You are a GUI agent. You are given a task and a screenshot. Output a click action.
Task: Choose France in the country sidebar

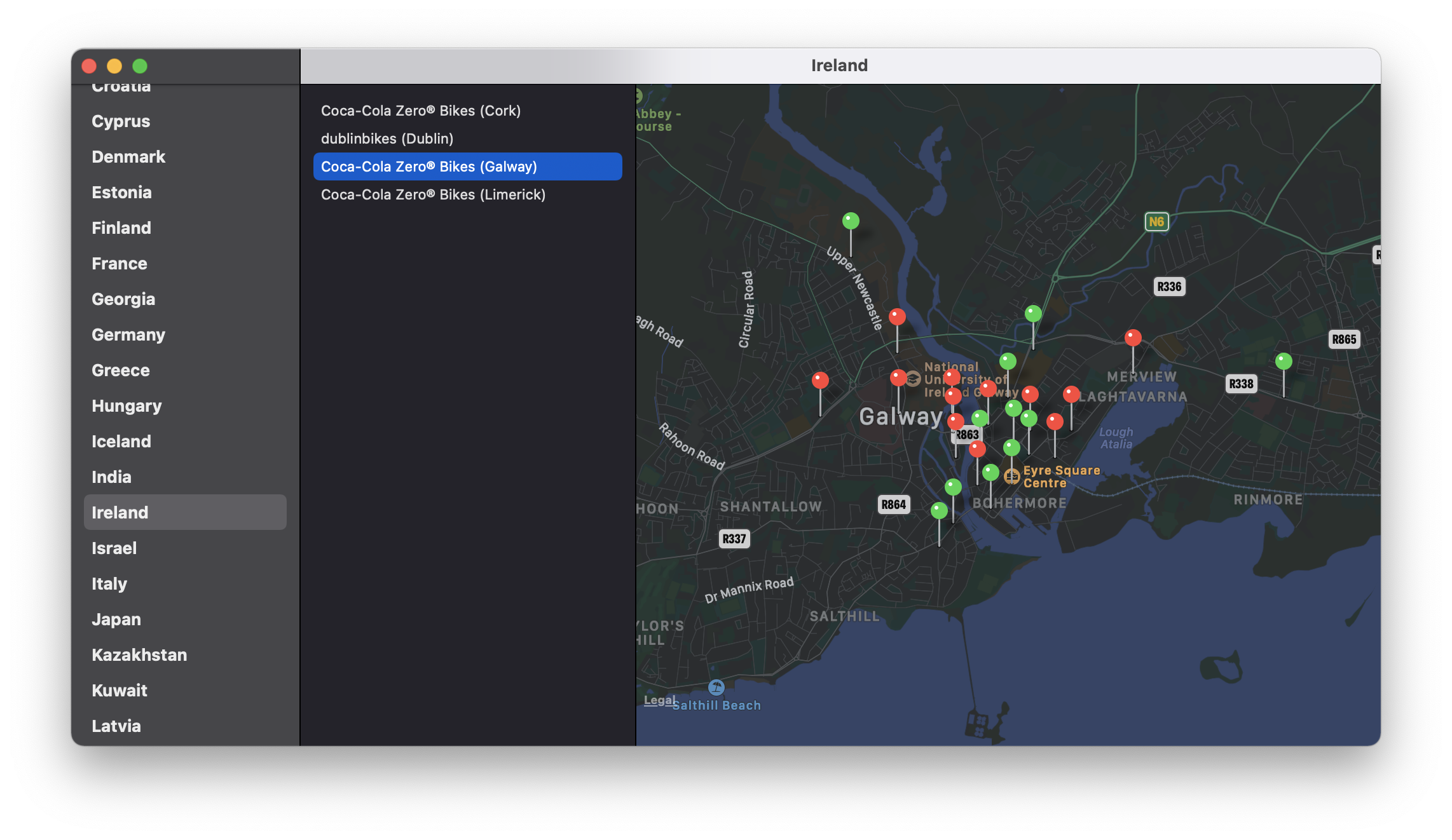click(185, 263)
